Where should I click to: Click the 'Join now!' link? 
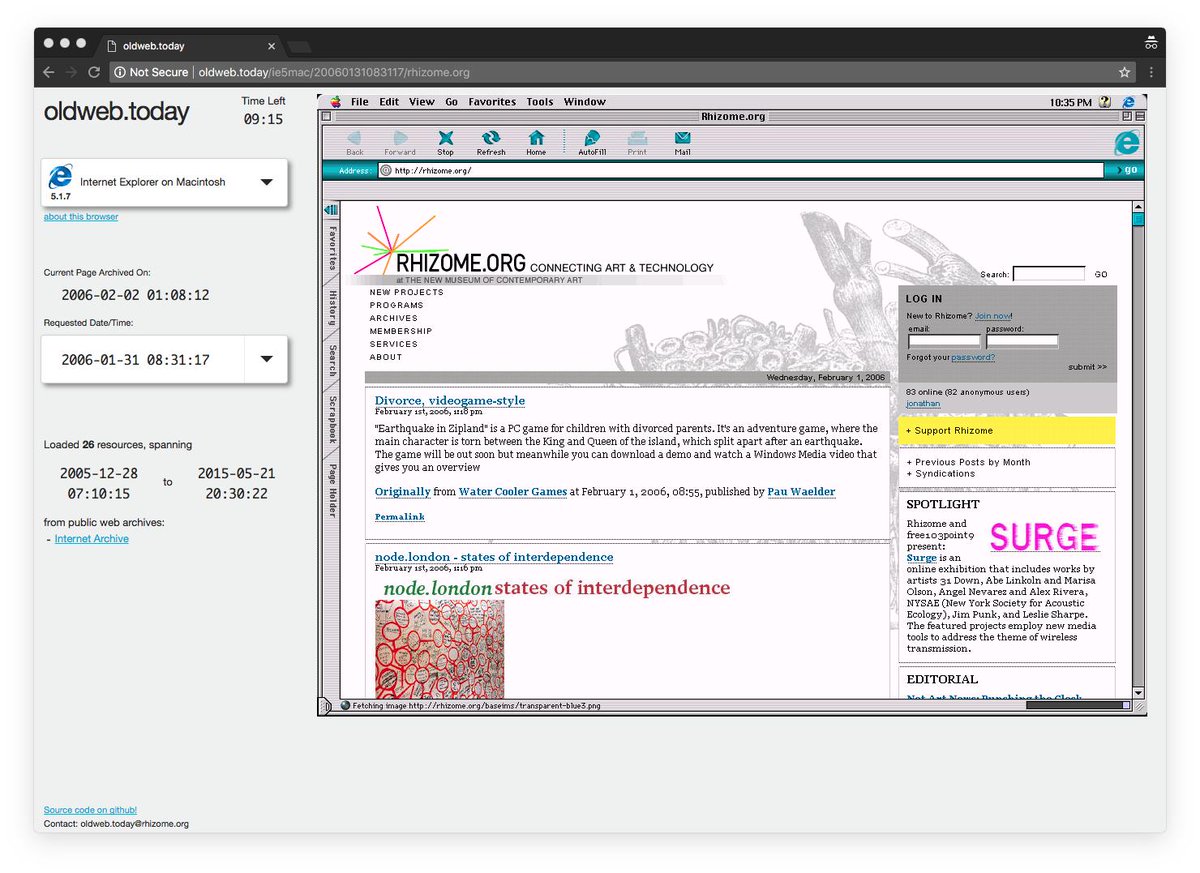point(994,316)
